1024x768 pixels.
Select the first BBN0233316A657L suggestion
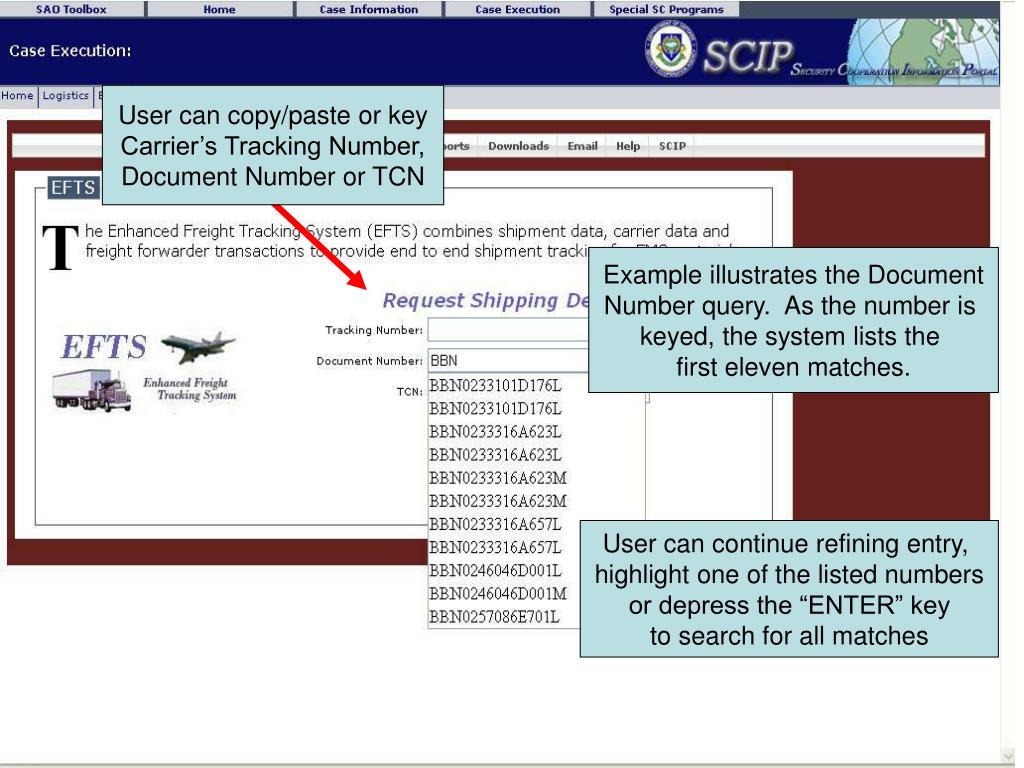[x=495, y=524]
